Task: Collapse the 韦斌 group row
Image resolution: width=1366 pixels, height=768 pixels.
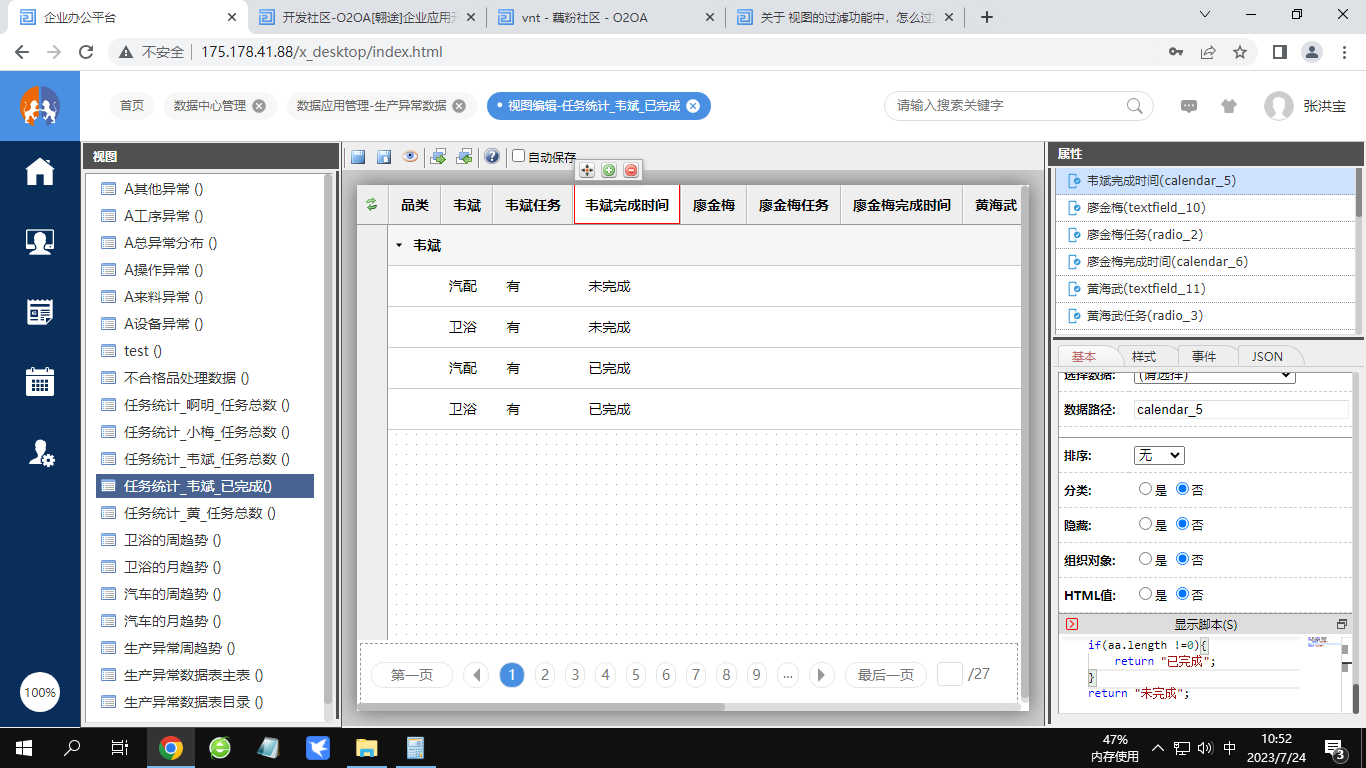Action: (399, 245)
